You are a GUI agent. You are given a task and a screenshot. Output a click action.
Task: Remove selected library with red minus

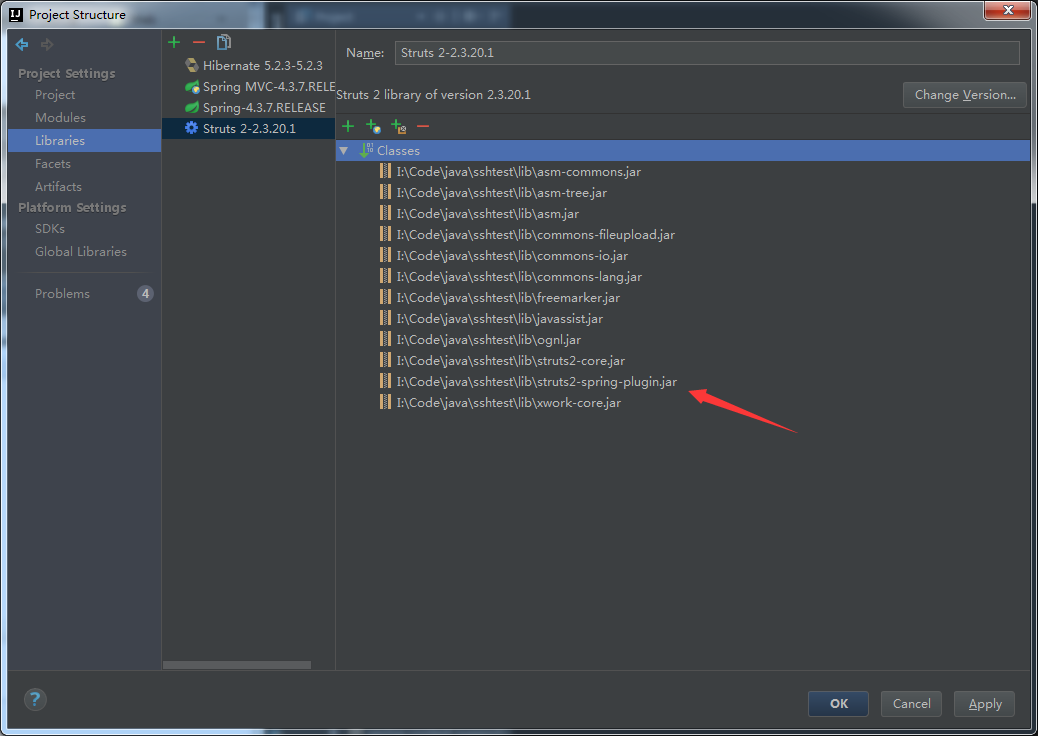(x=198, y=42)
